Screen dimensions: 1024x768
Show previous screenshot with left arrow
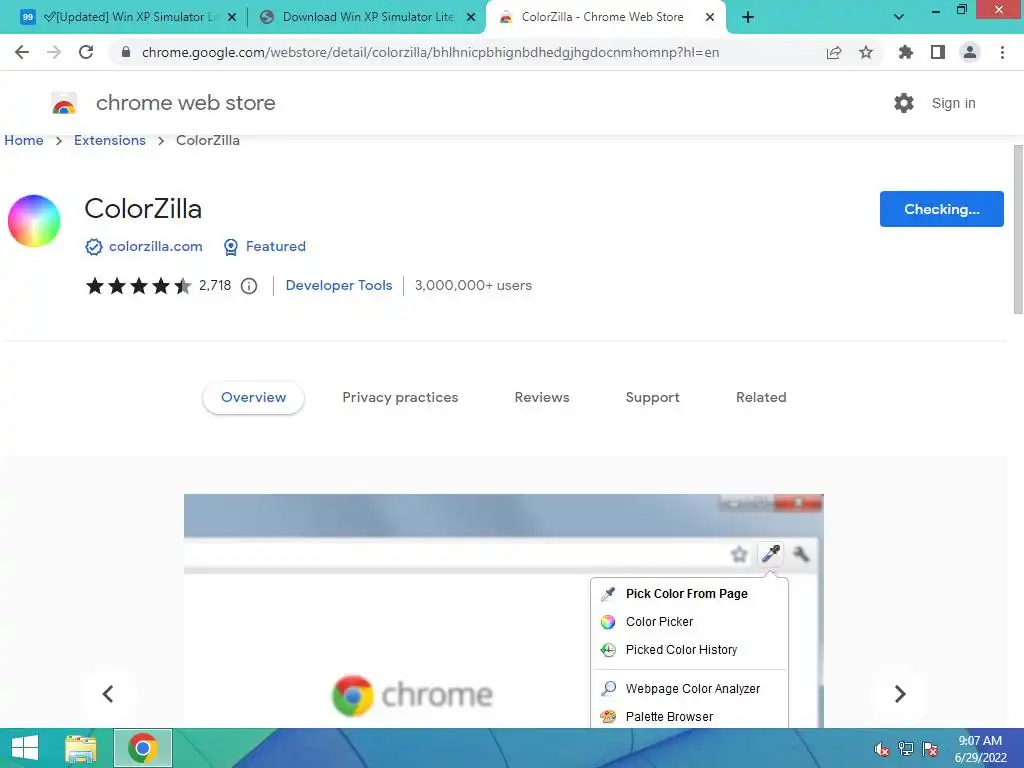(108, 694)
